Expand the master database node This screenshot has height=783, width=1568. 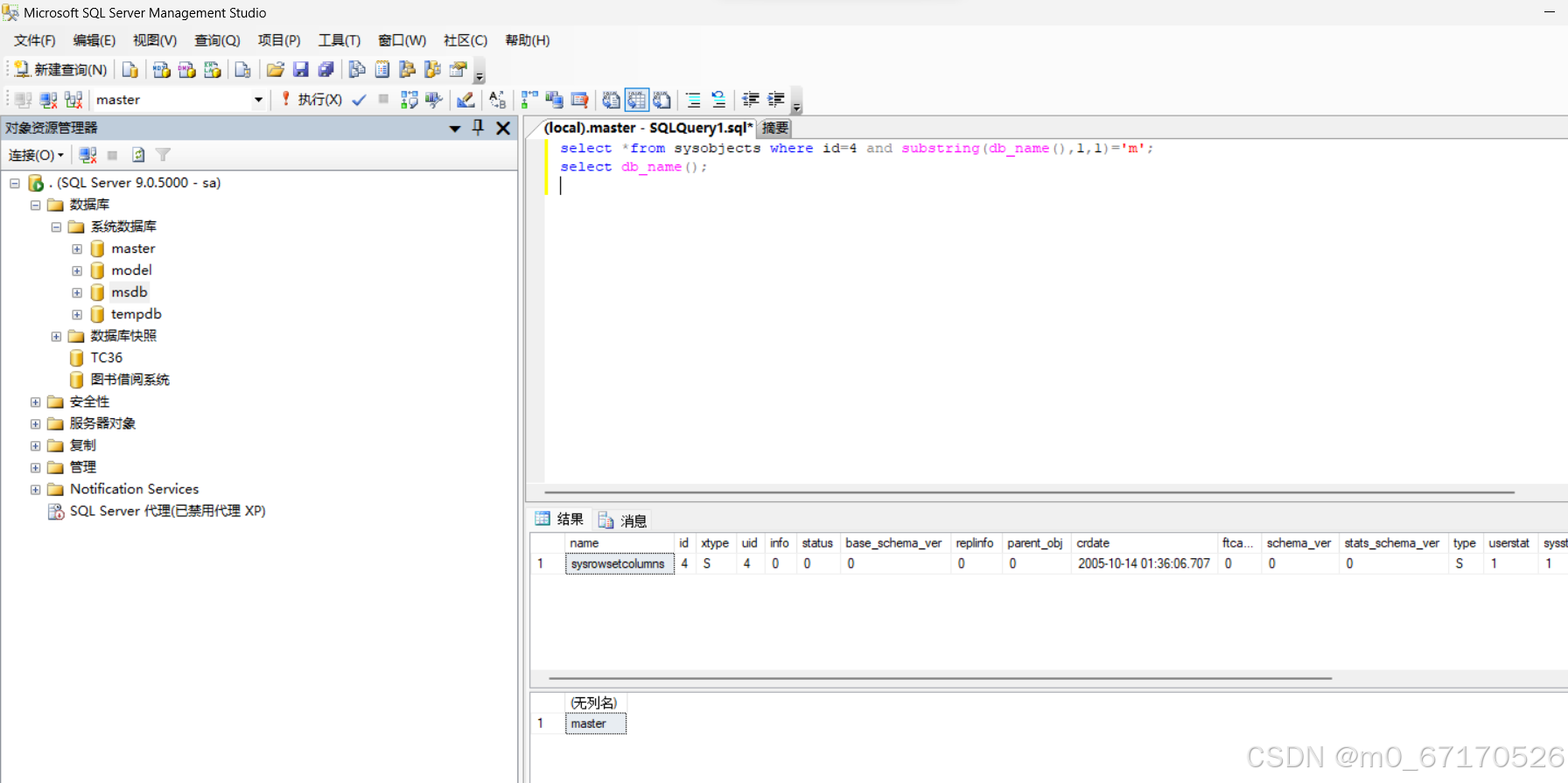[77, 248]
